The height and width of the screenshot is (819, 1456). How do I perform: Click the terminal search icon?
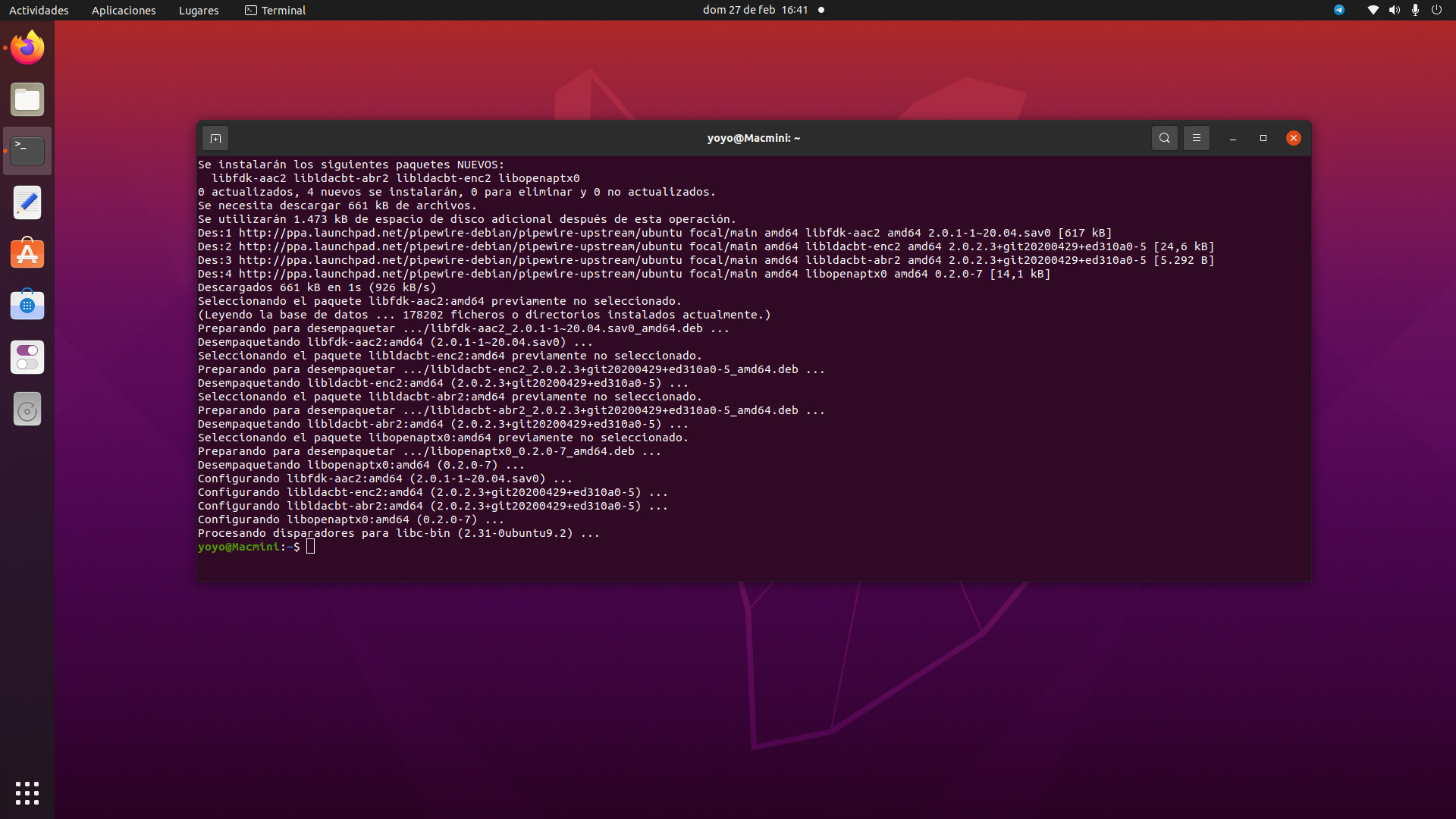click(1164, 138)
